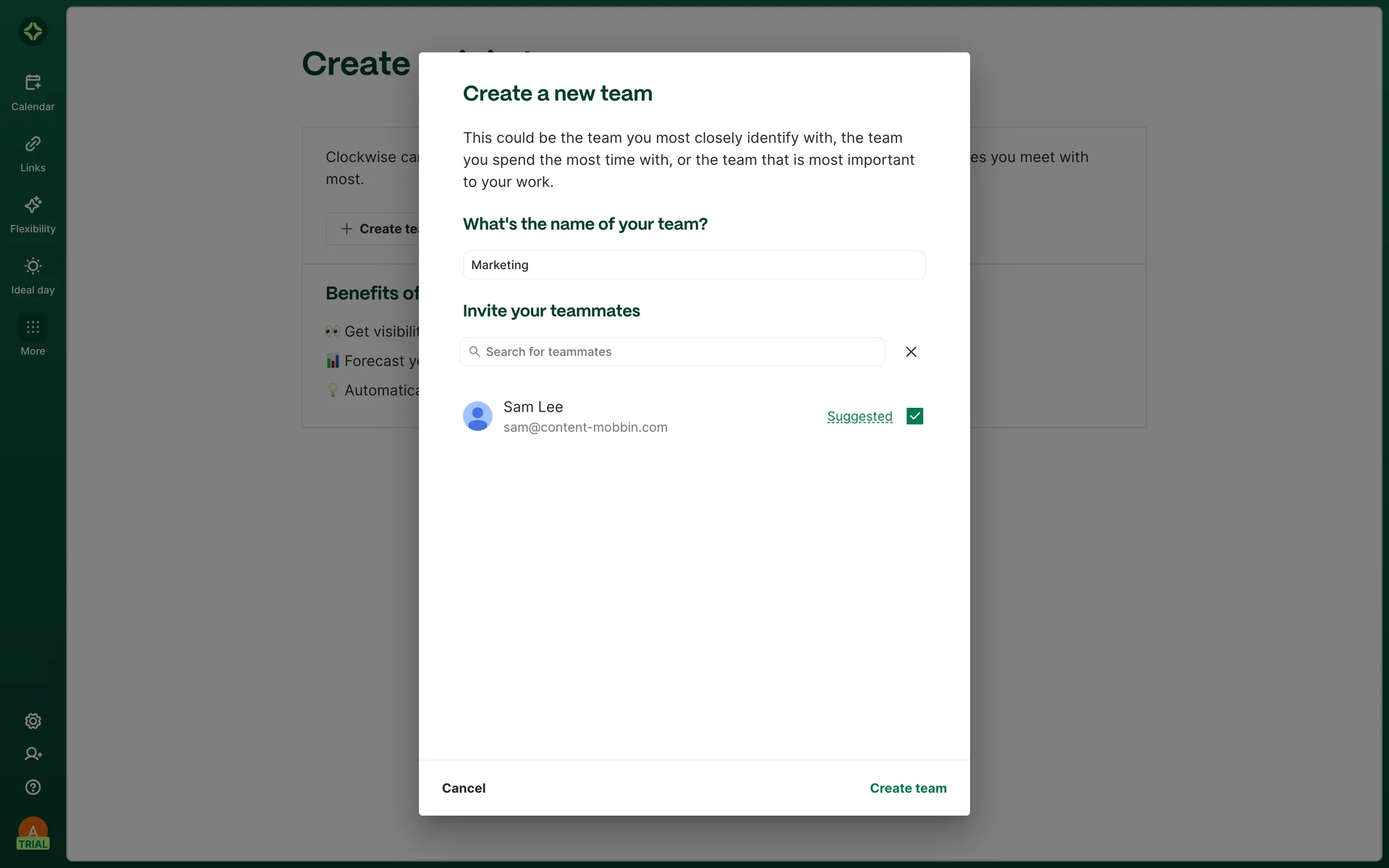The width and height of the screenshot is (1389, 868).
Task: Open the Ideal day sidebar icon
Action: click(x=33, y=266)
